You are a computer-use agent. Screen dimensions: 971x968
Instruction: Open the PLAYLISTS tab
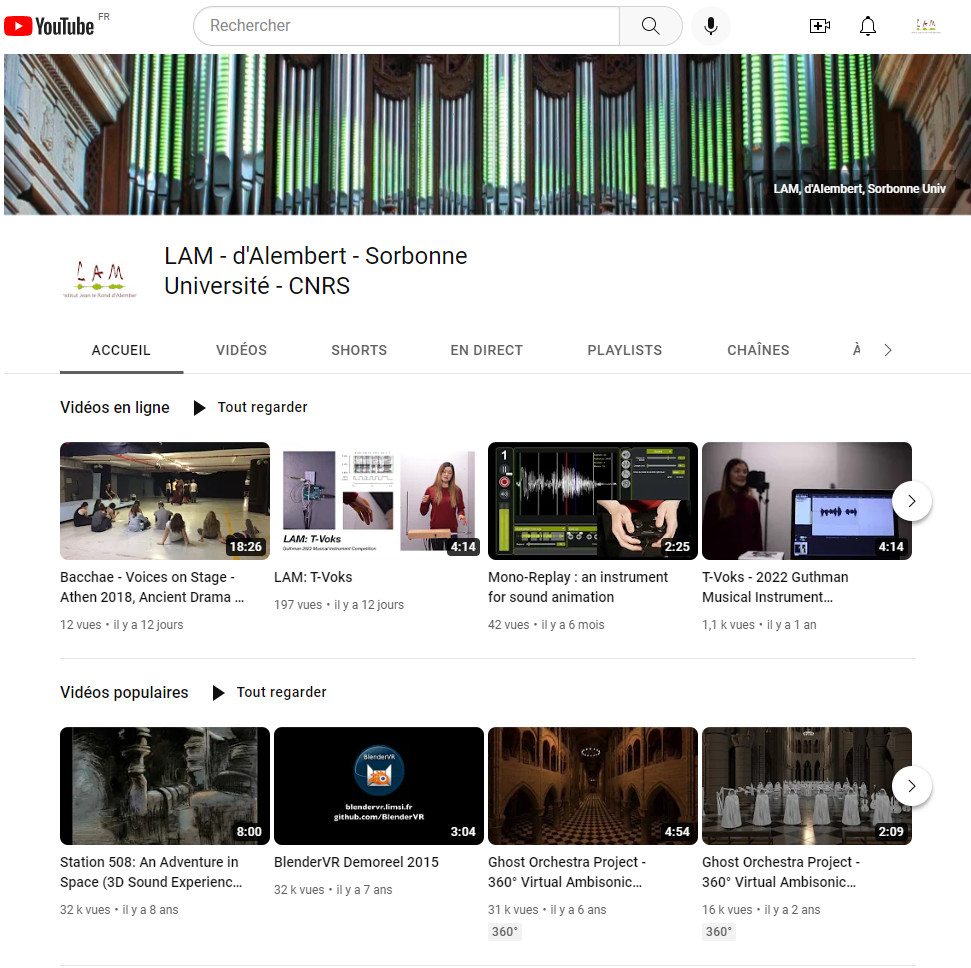pyautogui.click(x=624, y=350)
